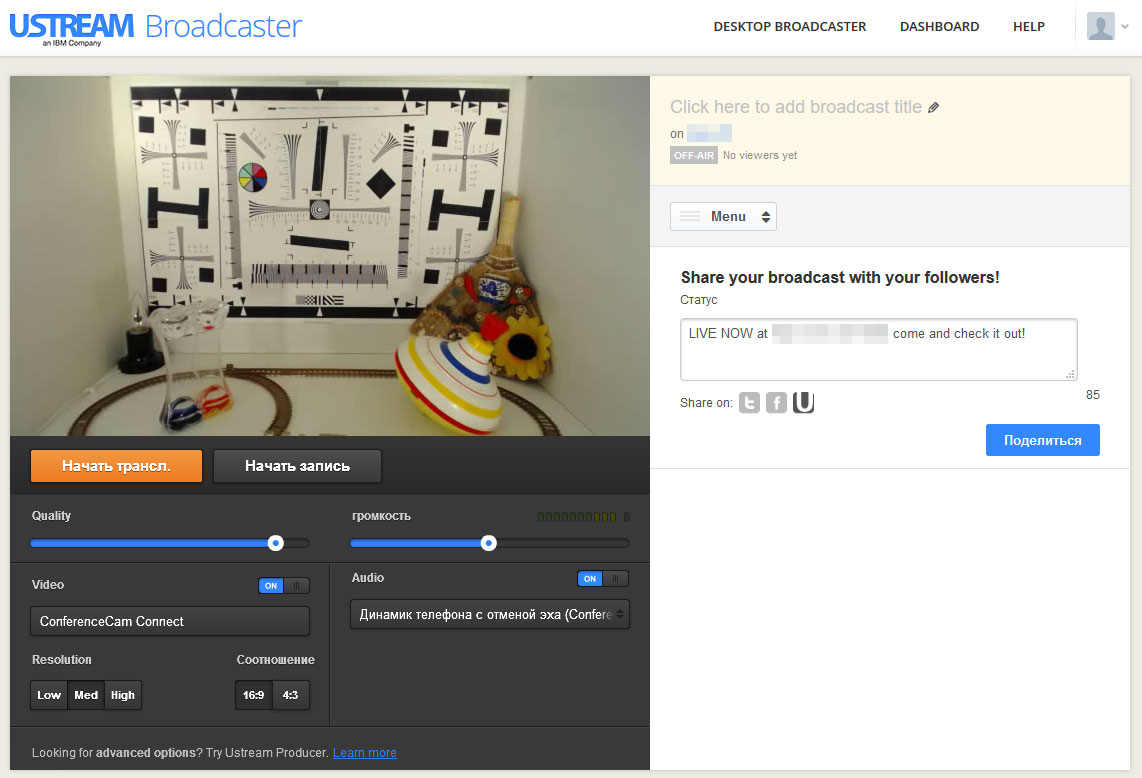This screenshot has height=778, width=1142.
Task: Click the Facebook share icon
Action: (776, 402)
